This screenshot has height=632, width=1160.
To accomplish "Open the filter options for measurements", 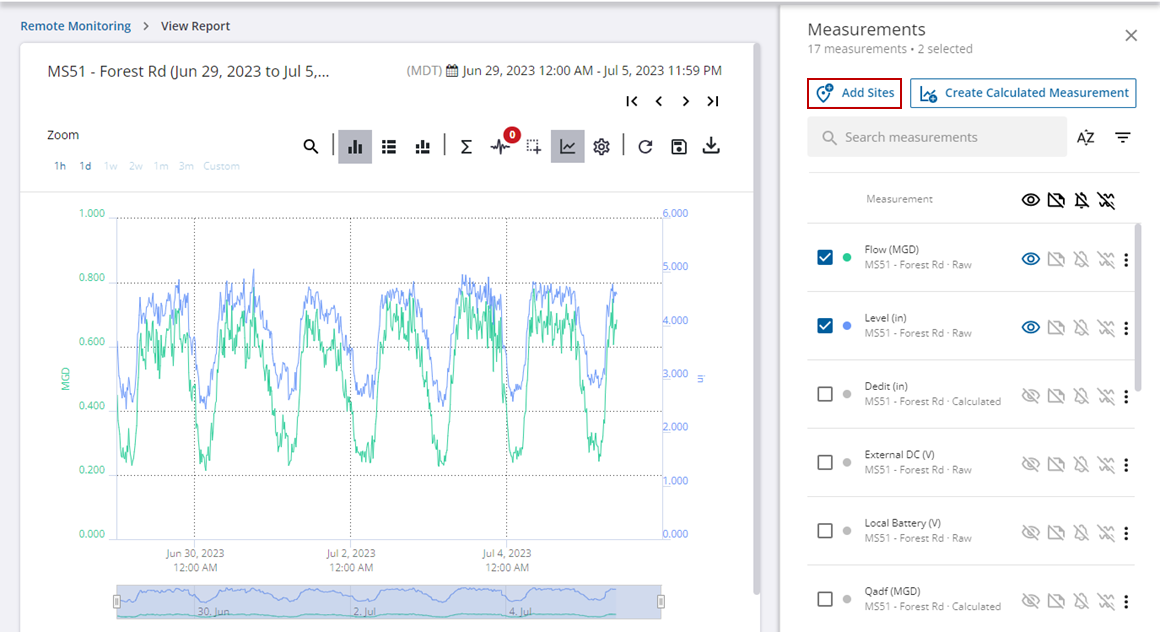I will pos(1123,138).
